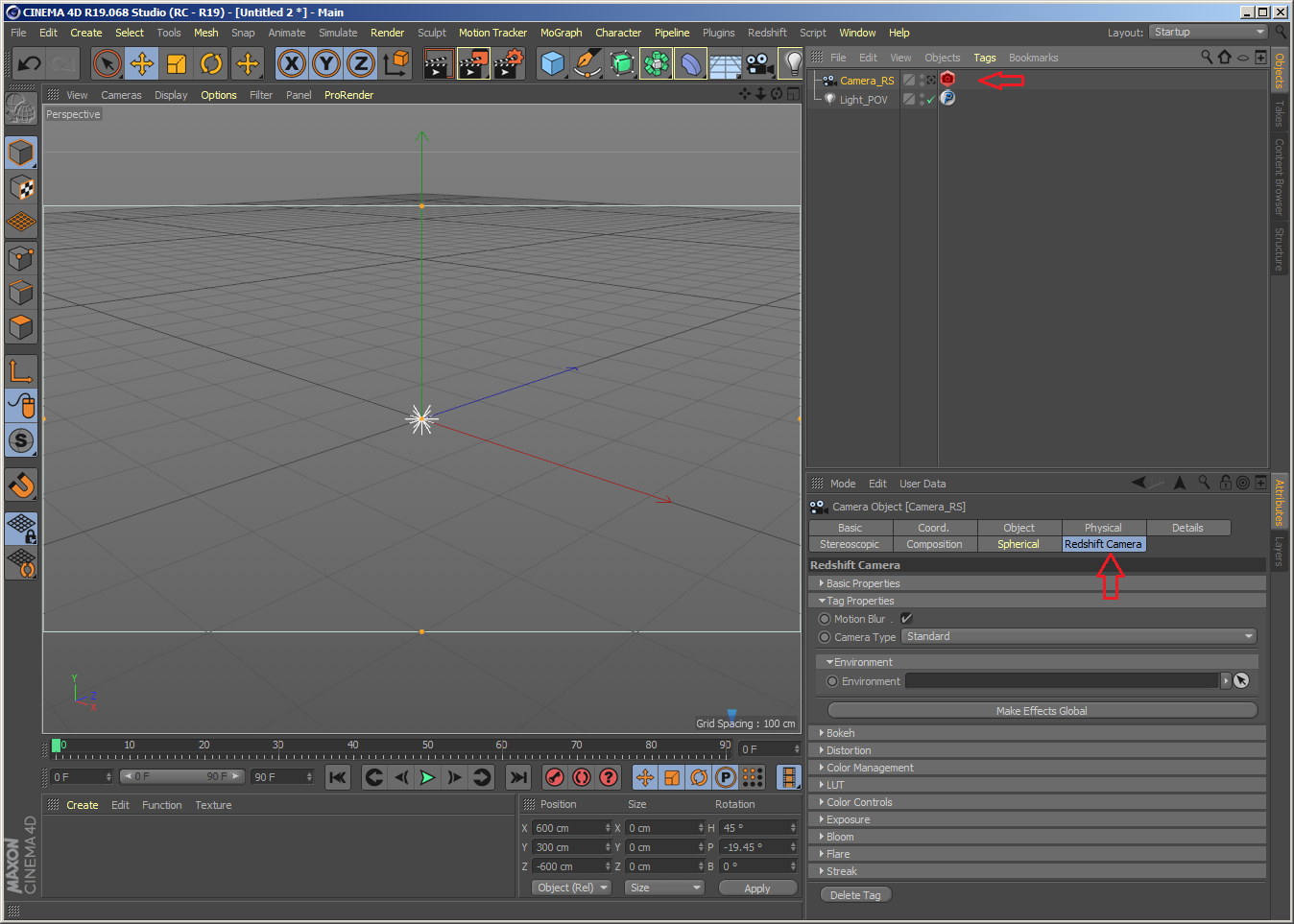This screenshot has width=1294, height=924.
Task: Open the Redshift menu
Action: (767, 33)
